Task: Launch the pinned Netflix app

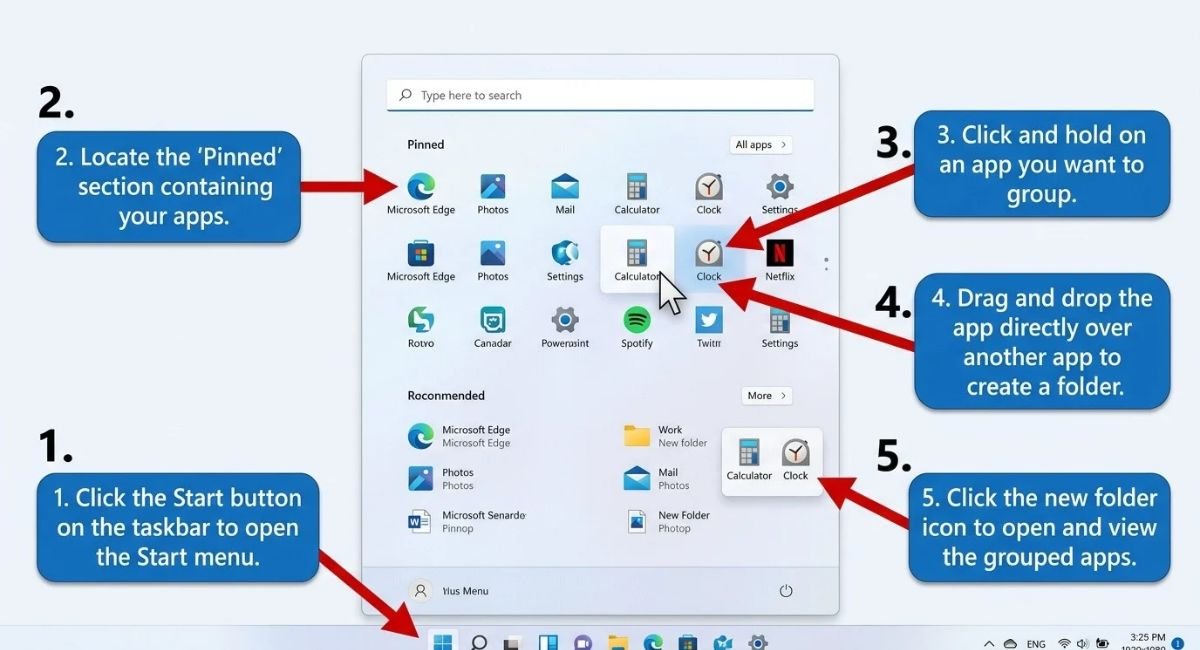Action: coord(780,260)
